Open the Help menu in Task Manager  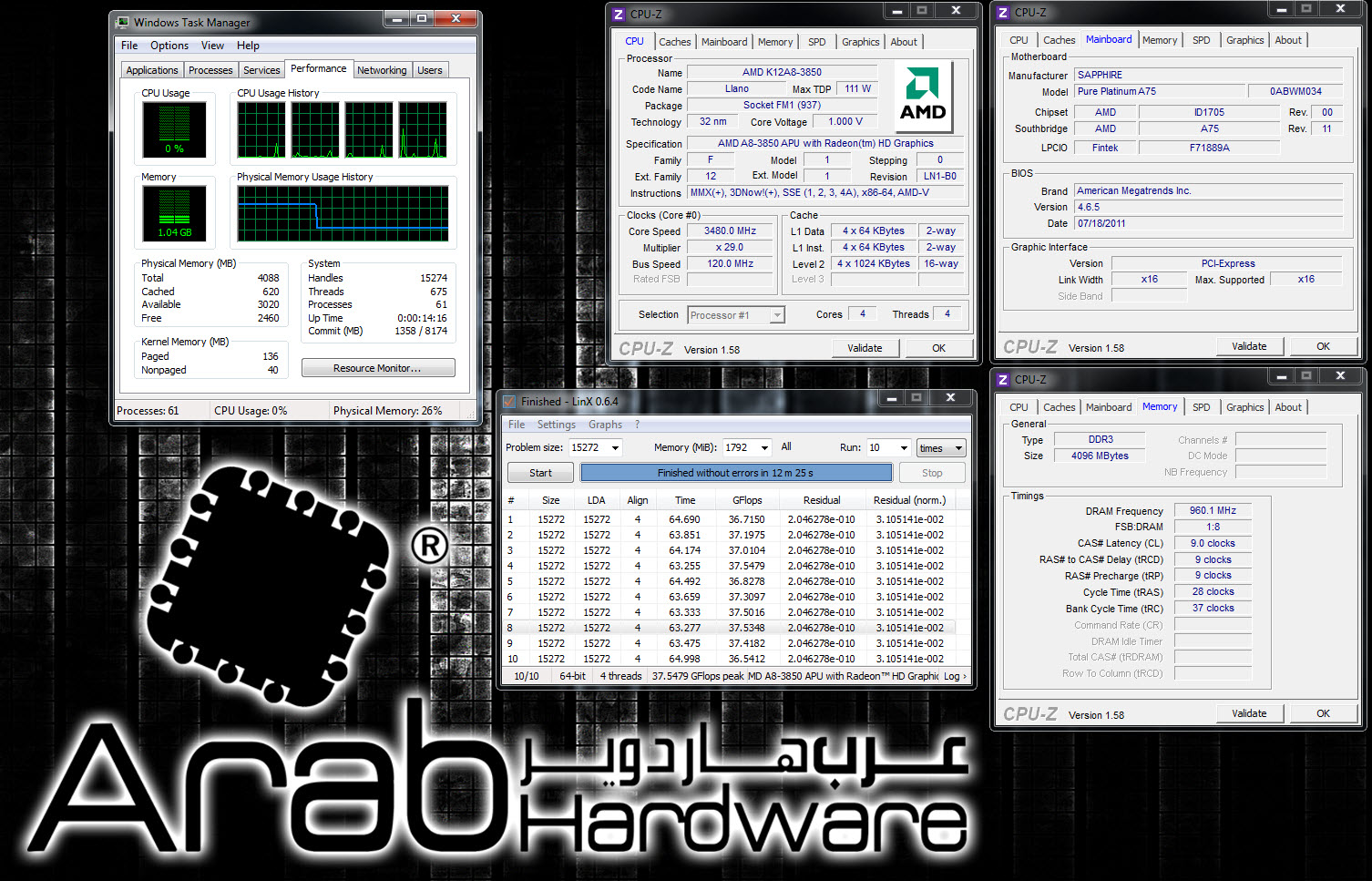248,46
